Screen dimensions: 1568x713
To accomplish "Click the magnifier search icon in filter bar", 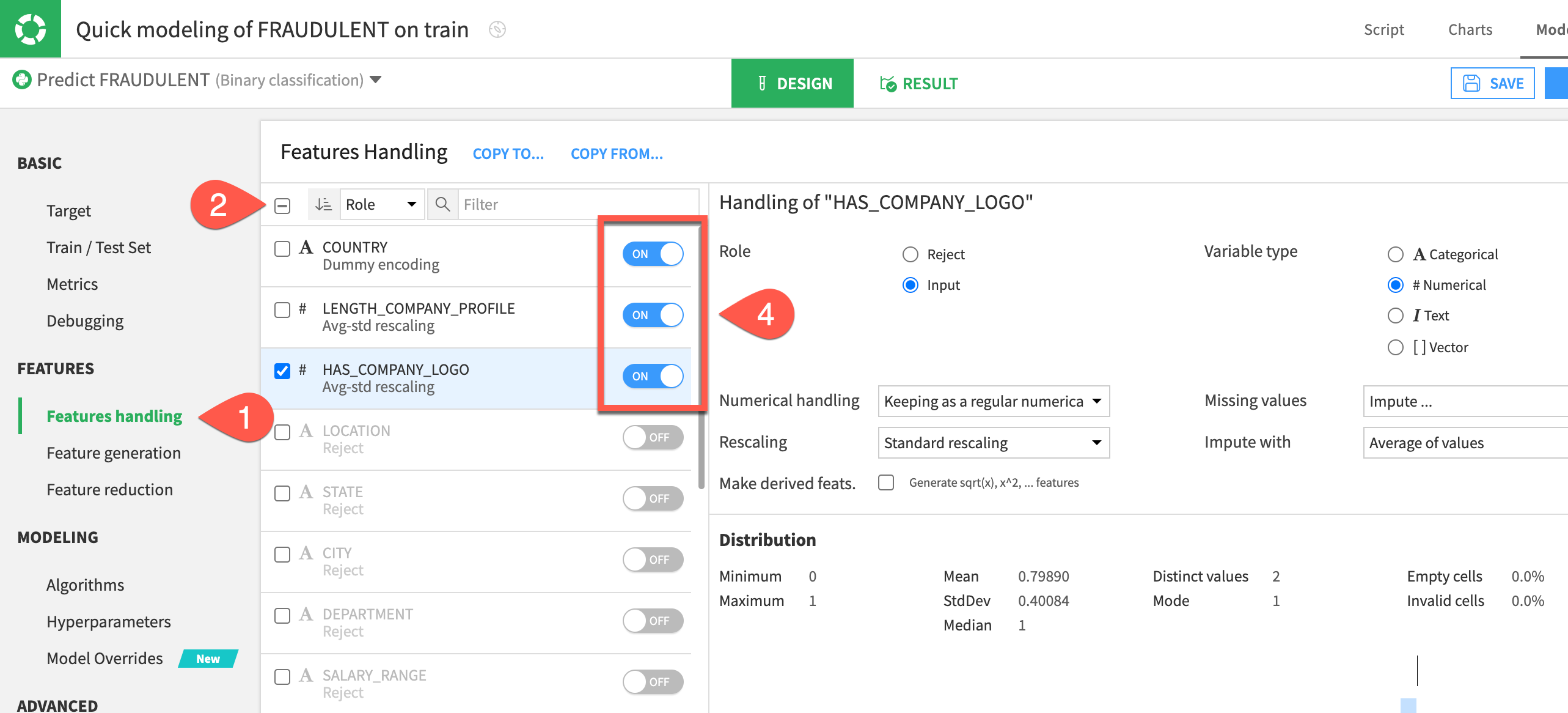I will click(x=442, y=204).
